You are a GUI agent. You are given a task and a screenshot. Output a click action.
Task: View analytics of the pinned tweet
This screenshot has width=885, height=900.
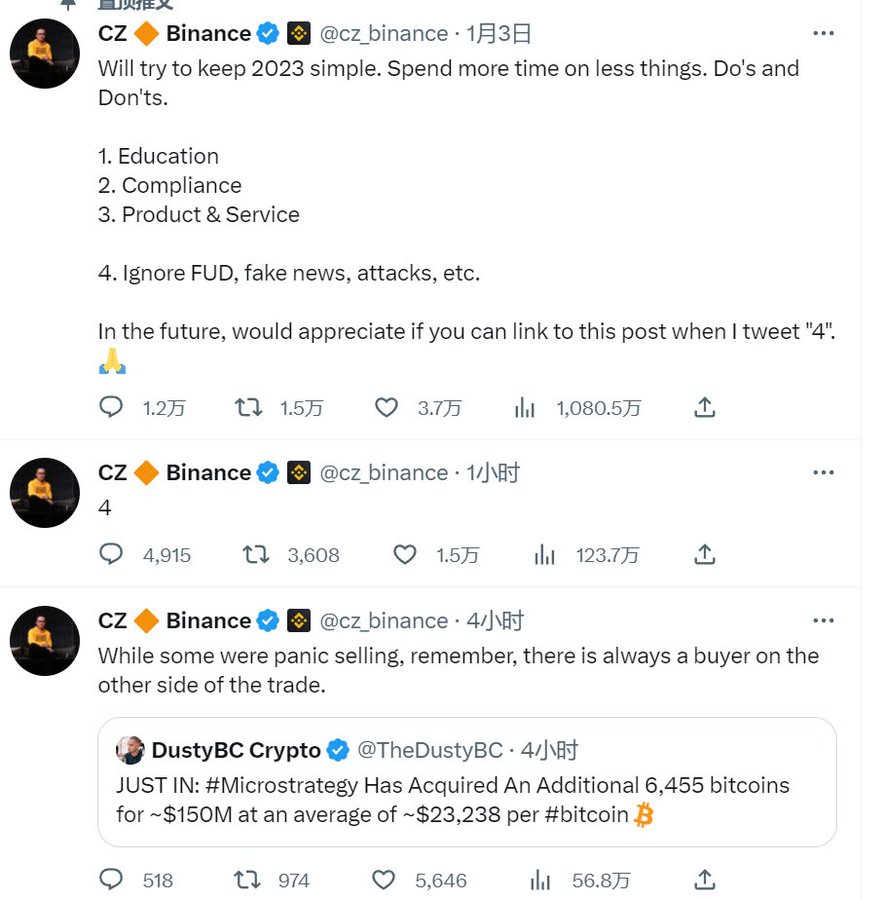pyautogui.click(x=524, y=407)
